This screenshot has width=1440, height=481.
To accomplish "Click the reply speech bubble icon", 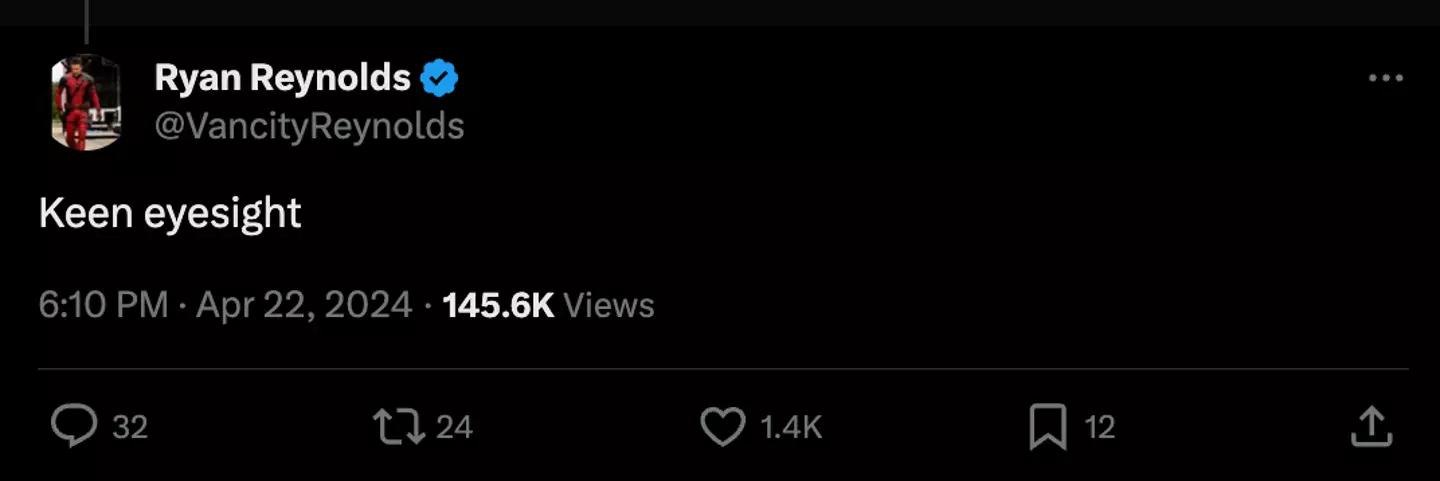I will click(x=74, y=427).
